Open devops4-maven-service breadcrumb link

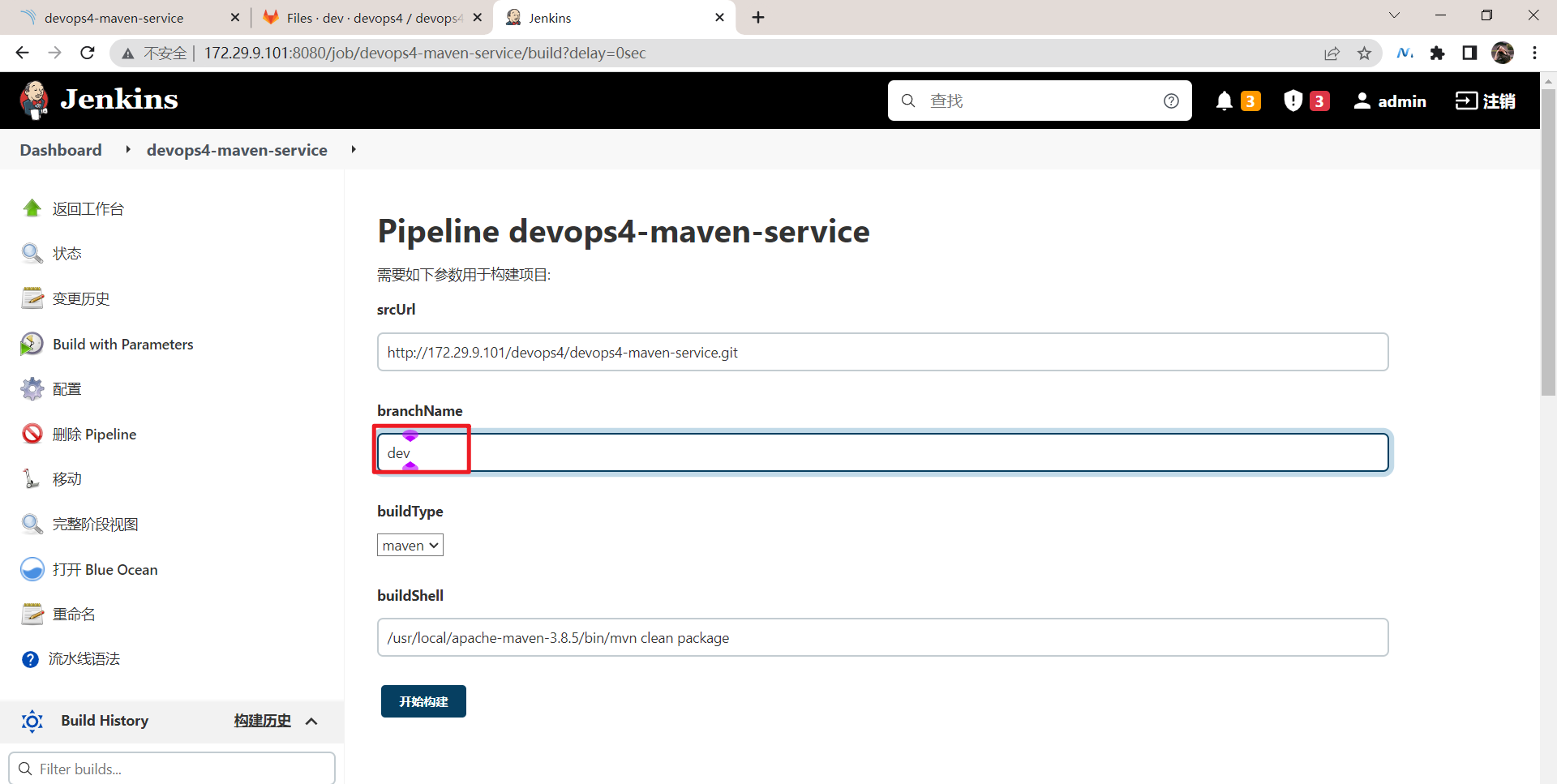237,150
